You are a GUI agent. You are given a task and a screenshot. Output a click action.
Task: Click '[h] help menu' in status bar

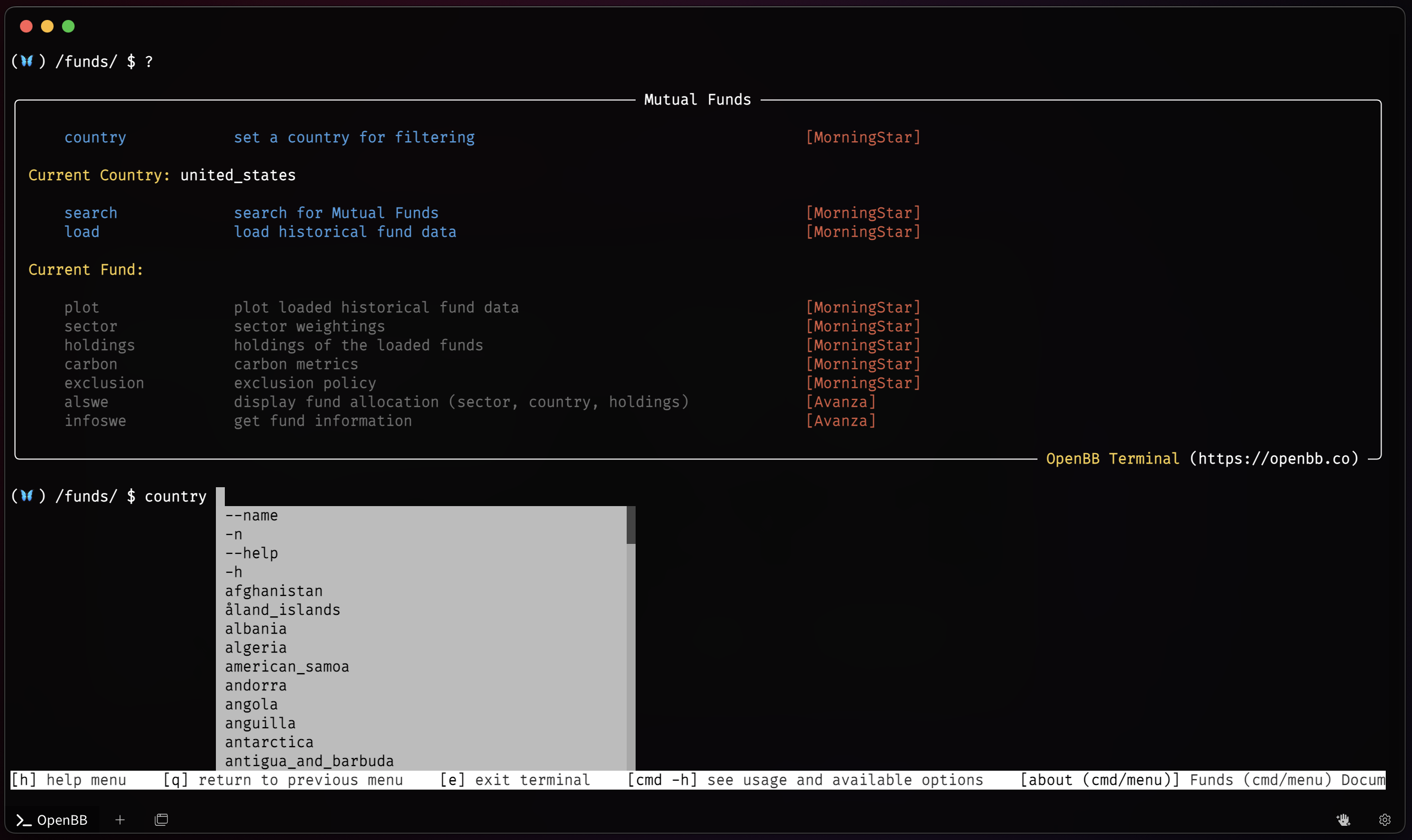tap(68, 780)
